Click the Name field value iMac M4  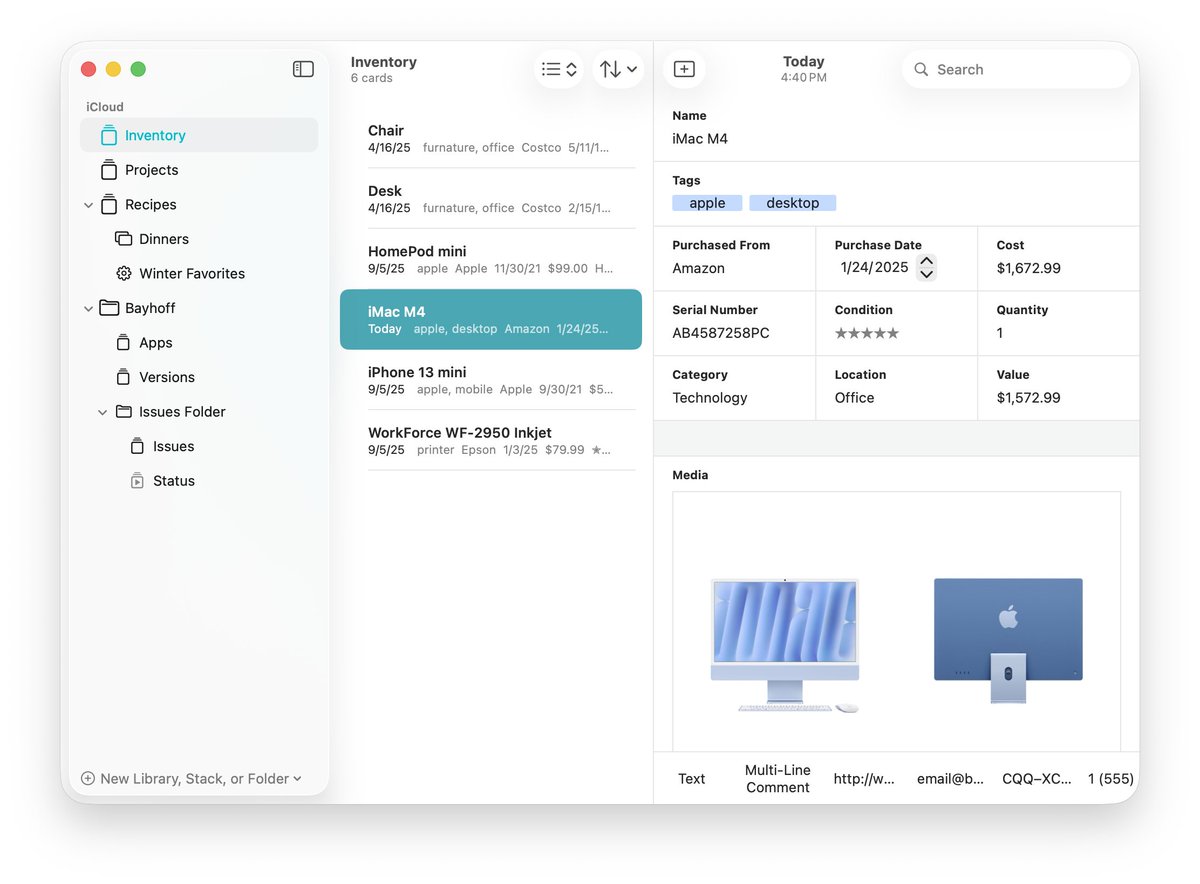700,139
